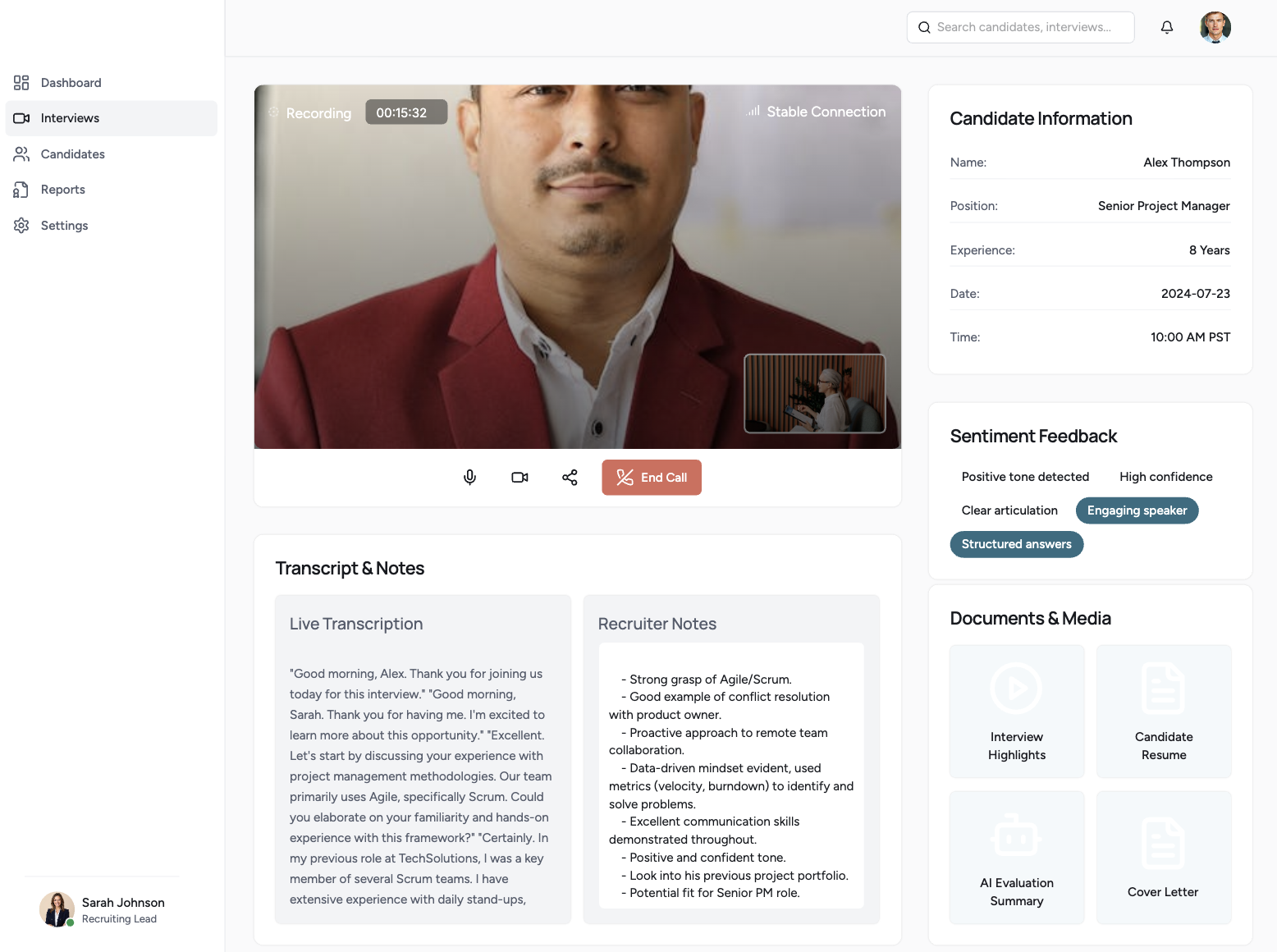
Task: Open the Interview Highlights video tile
Action: coord(1016,712)
